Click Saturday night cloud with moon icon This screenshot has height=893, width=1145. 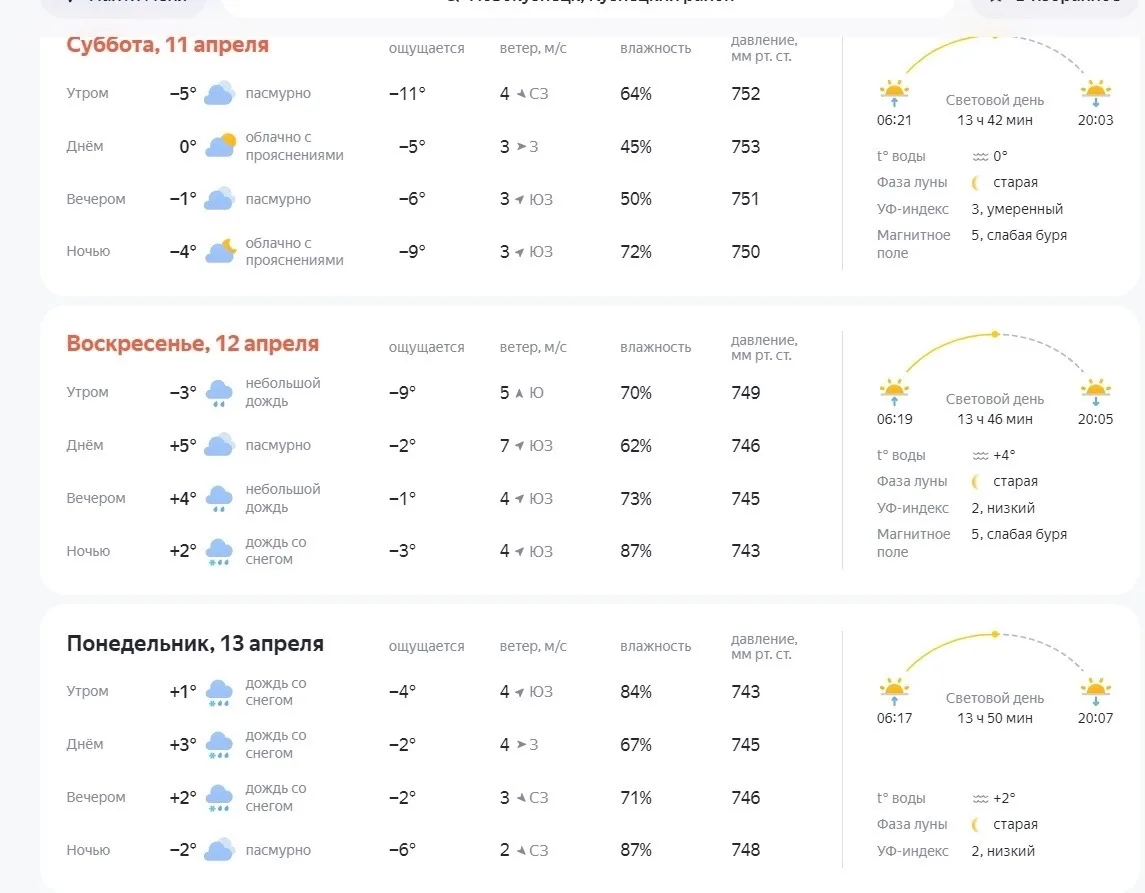(220, 251)
